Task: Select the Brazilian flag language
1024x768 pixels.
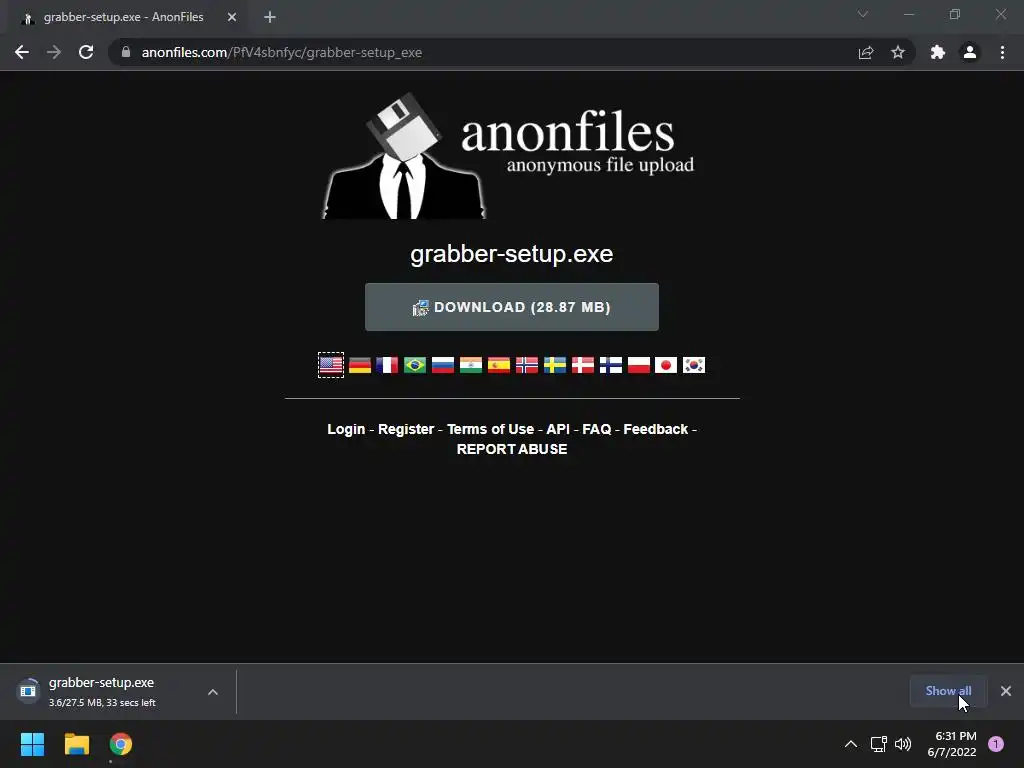Action: (415, 365)
